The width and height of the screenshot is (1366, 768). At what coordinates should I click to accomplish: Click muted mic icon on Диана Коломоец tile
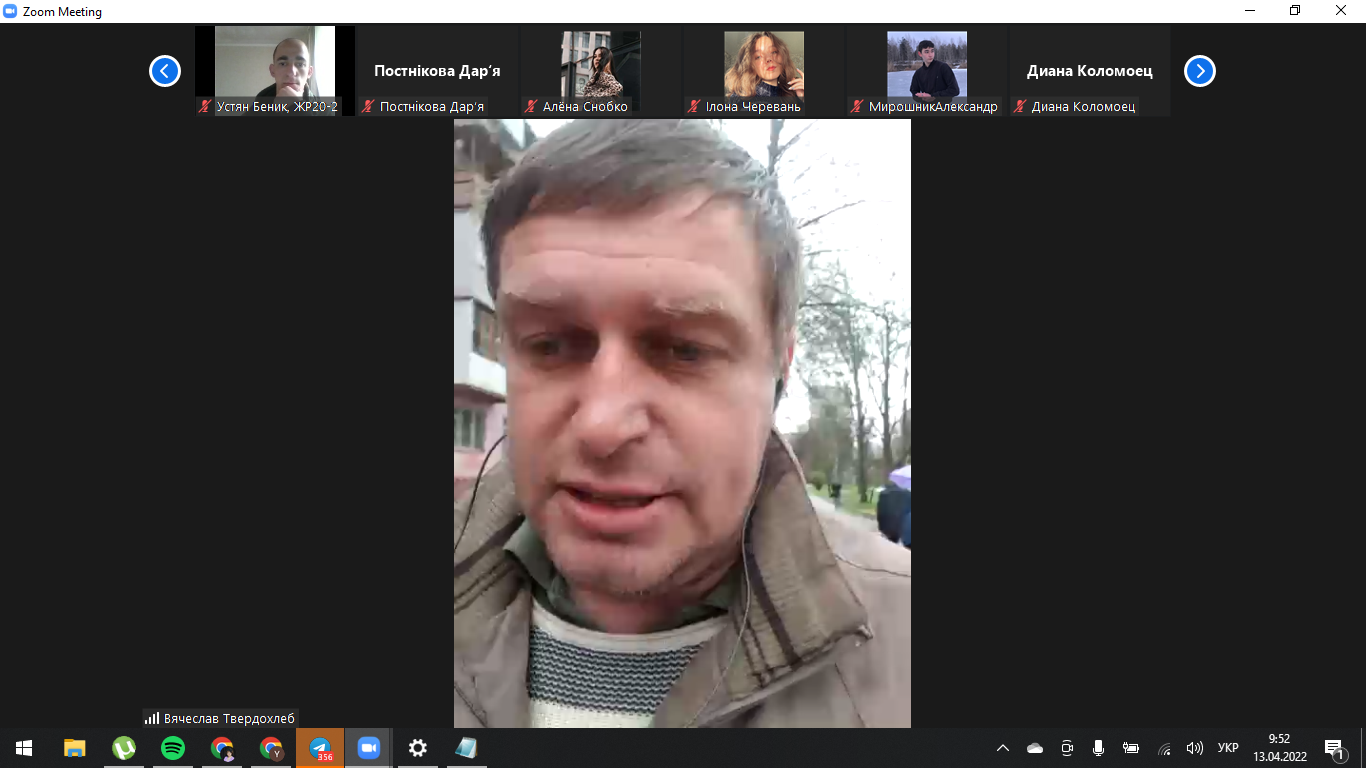pyautogui.click(x=1020, y=106)
